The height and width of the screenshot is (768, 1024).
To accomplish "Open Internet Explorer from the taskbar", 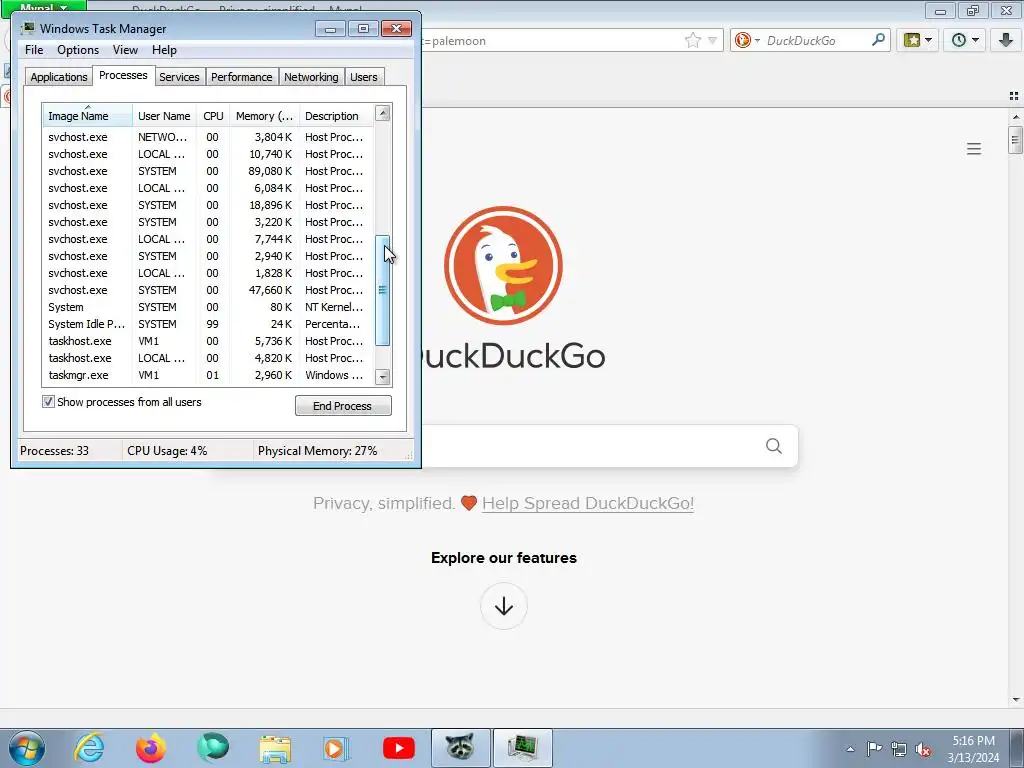I will 89,748.
